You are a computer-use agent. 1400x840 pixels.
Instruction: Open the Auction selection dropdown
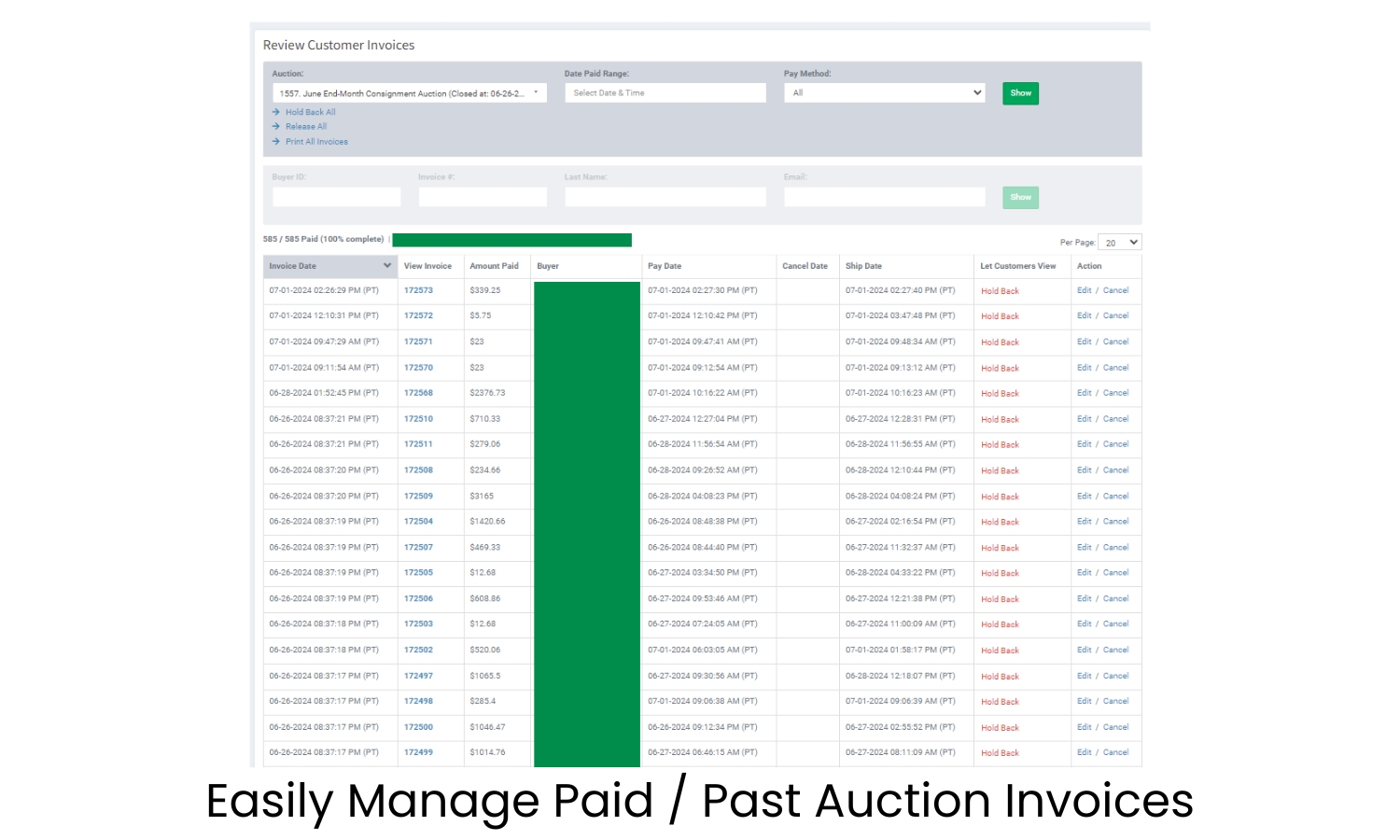pos(409,93)
